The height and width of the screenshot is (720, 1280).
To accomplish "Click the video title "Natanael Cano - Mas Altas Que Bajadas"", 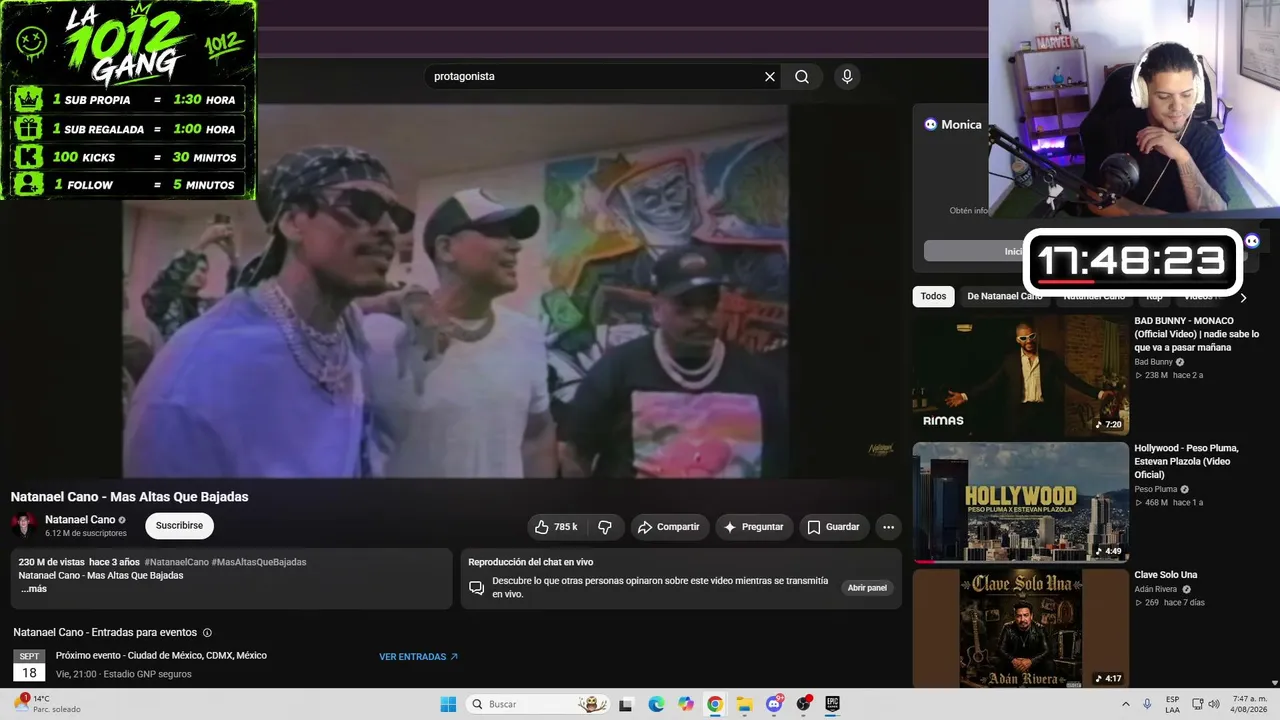I will coord(130,497).
